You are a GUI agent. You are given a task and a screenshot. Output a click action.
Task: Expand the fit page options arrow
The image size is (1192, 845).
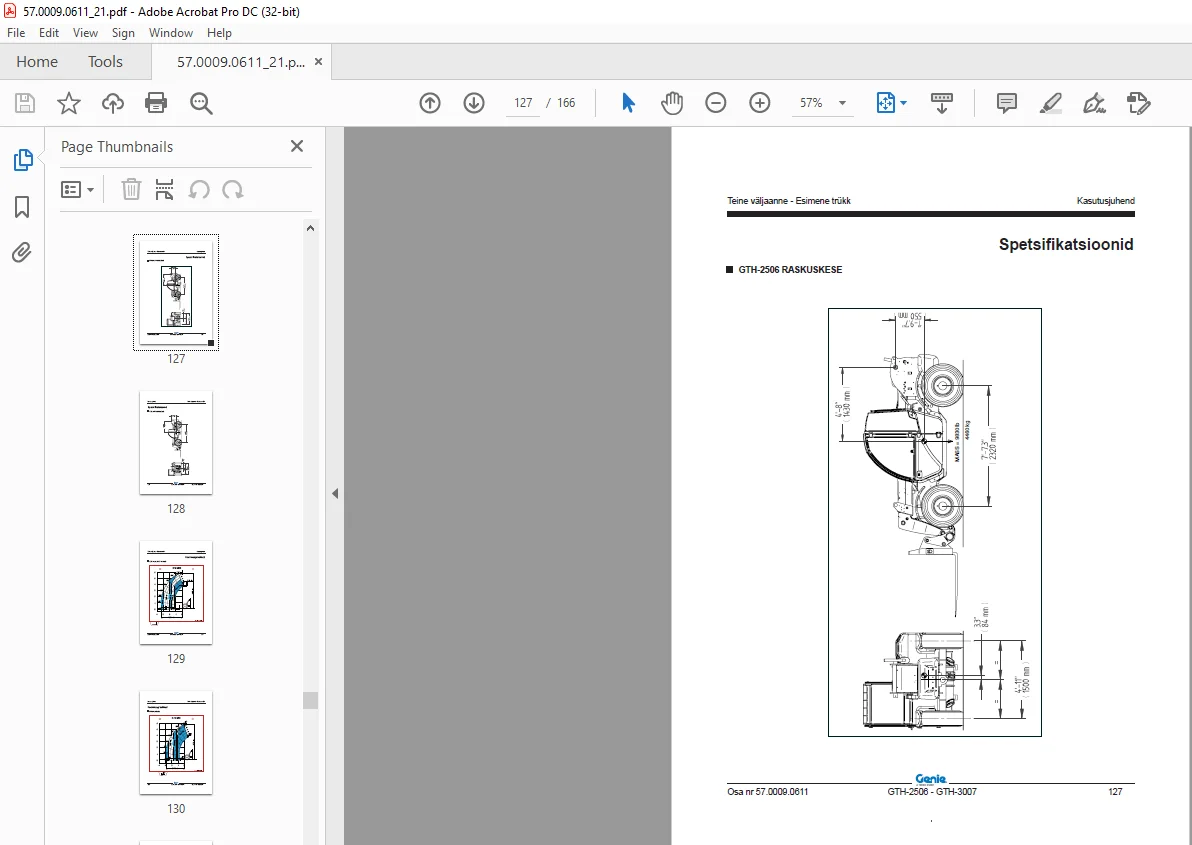coord(903,103)
